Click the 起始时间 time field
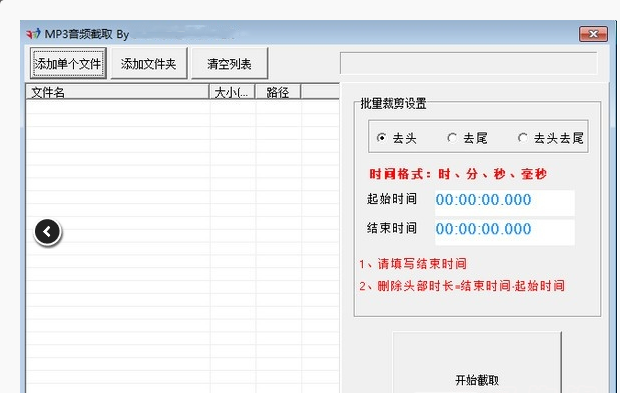The image size is (620, 393). pyautogui.click(x=505, y=202)
